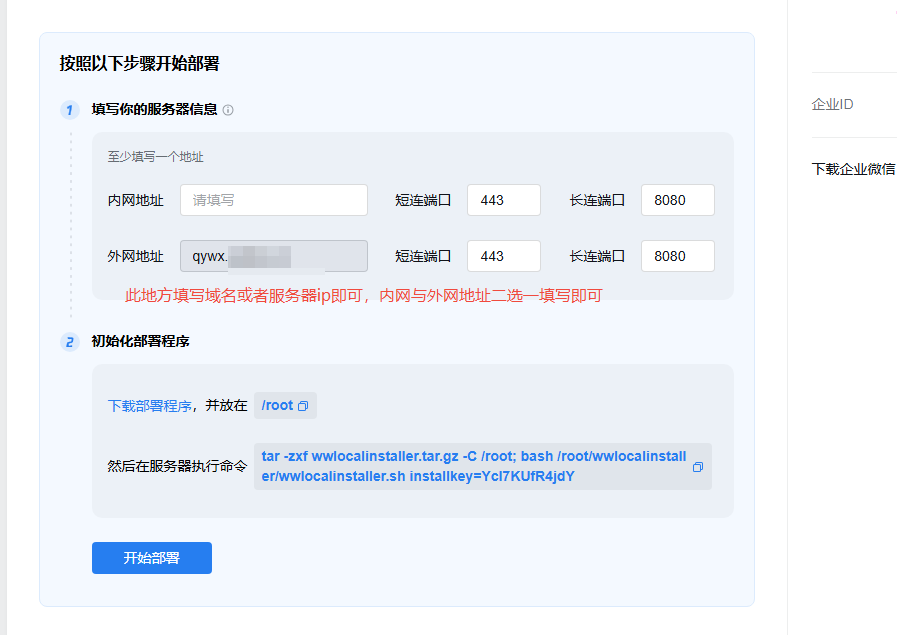The width and height of the screenshot is (897, 635).
Task: Select the 内网 短连端口 443 field
Action: tap(503, 200)
